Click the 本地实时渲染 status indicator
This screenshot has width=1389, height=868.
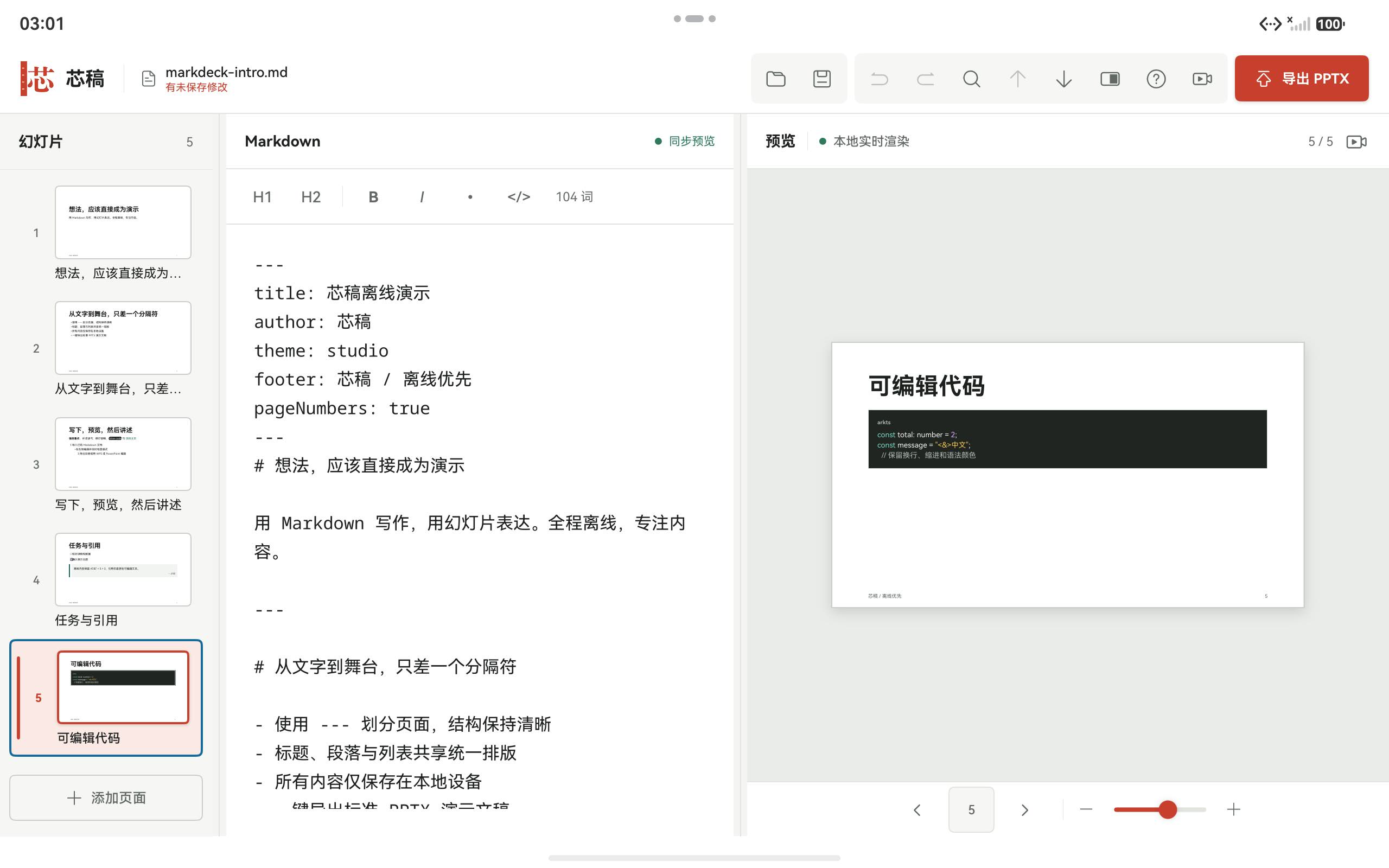point(864,141)
